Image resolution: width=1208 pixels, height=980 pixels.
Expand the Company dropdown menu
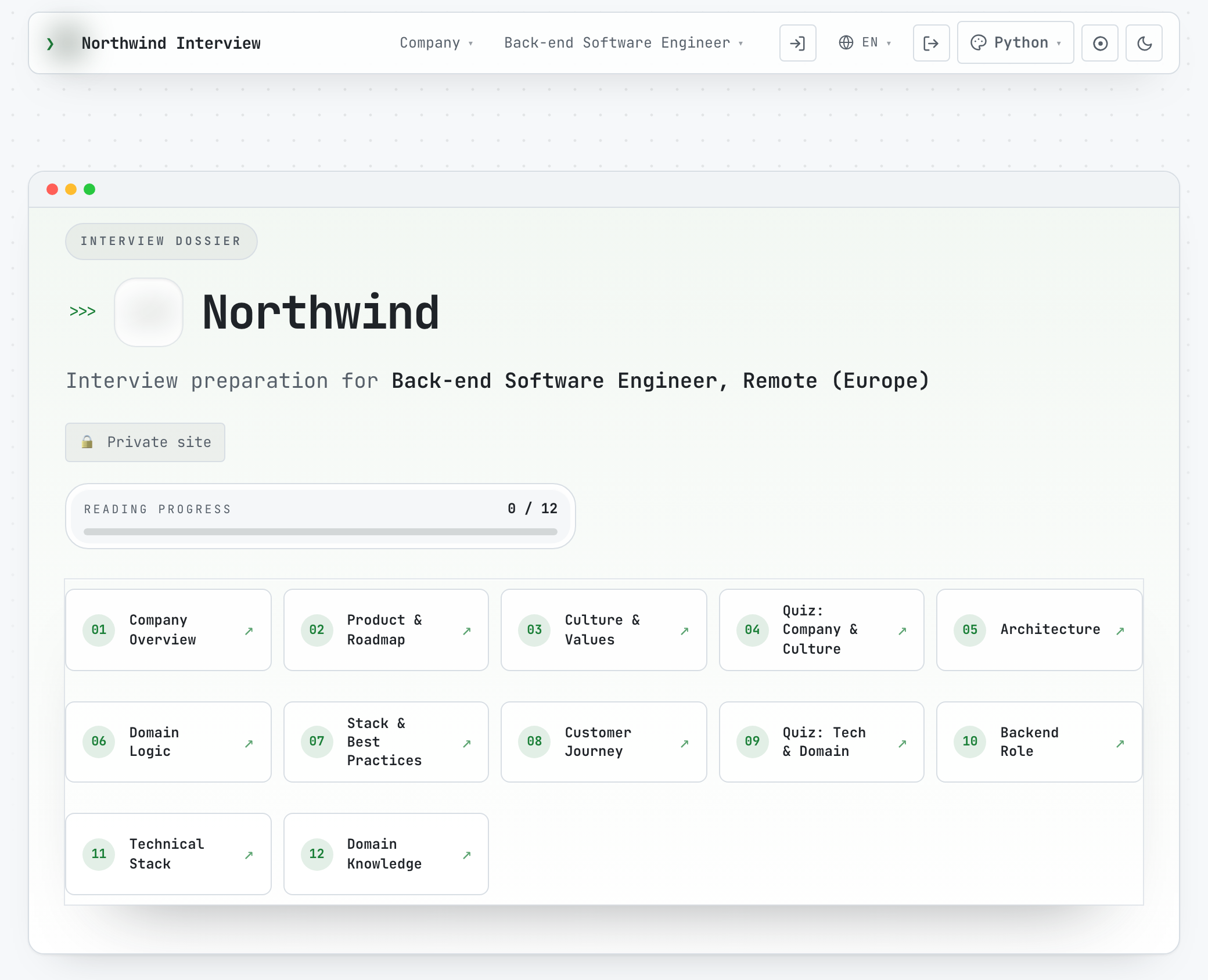pos(437,43)
